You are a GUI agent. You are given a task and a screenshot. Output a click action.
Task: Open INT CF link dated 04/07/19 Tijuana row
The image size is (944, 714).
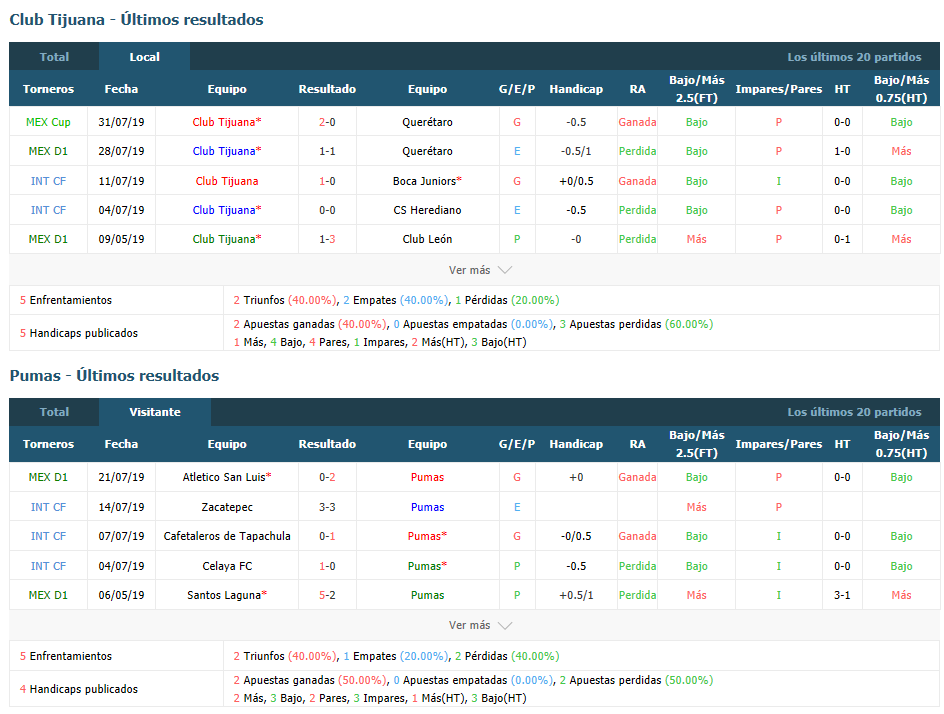pos(48,210)
